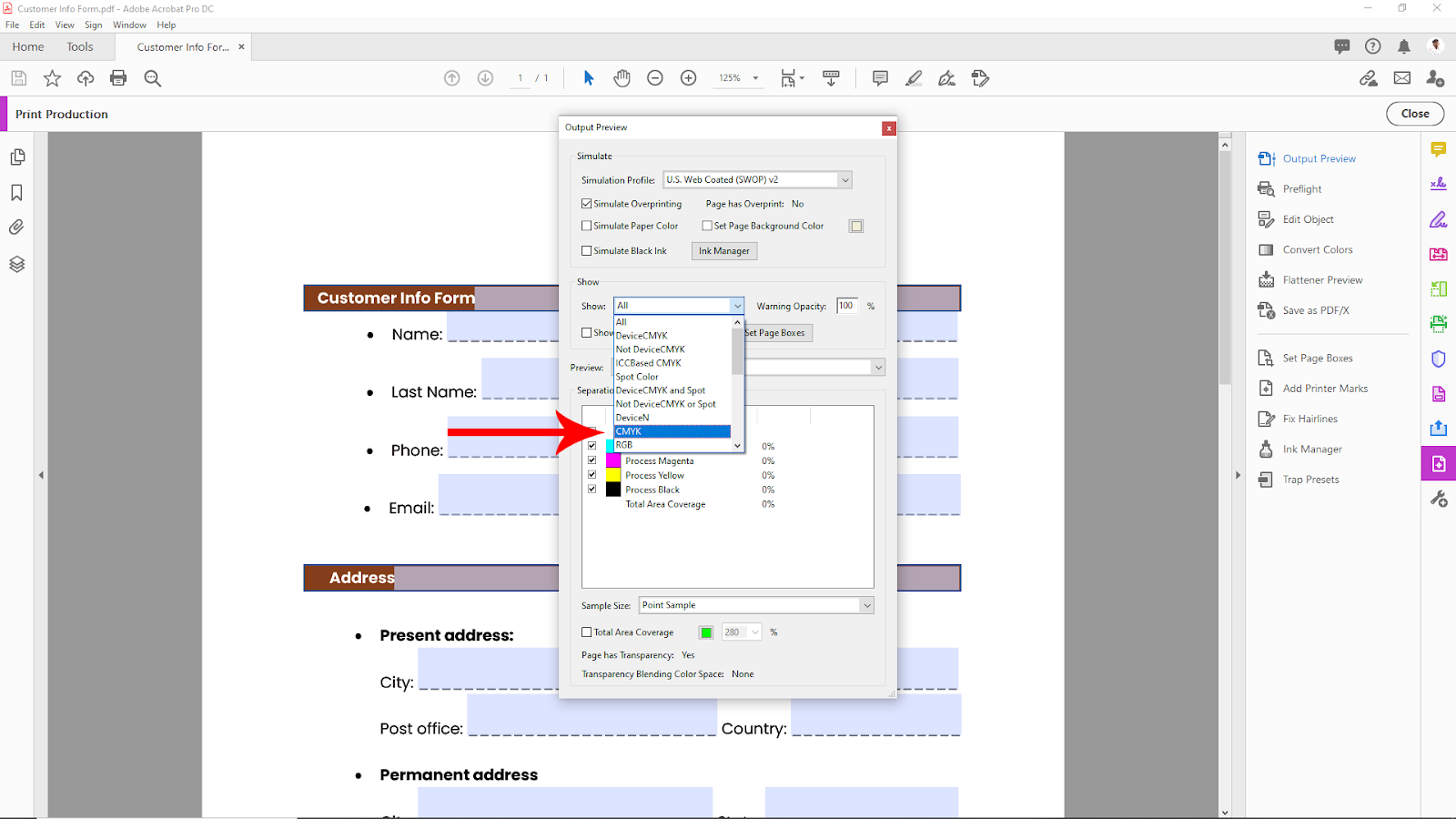Screen dimensions: 1456x819
Task: Click the upload to cloud icon
Action: 86,78
